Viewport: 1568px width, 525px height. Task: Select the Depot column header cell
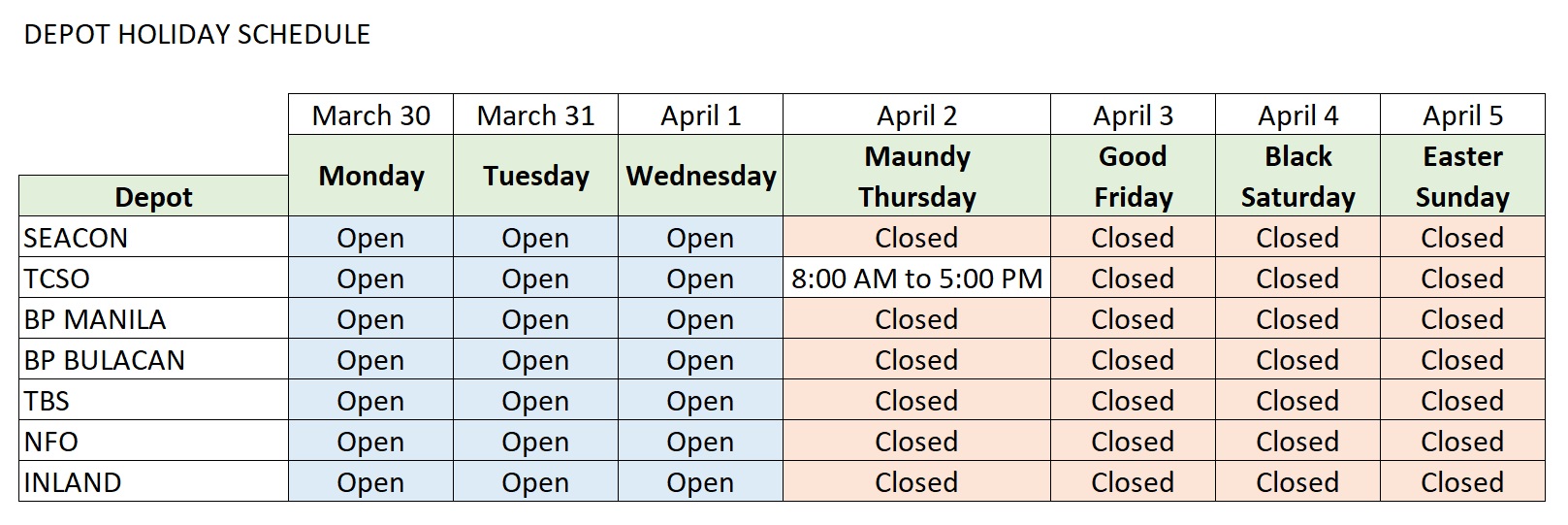pos(153,197)
